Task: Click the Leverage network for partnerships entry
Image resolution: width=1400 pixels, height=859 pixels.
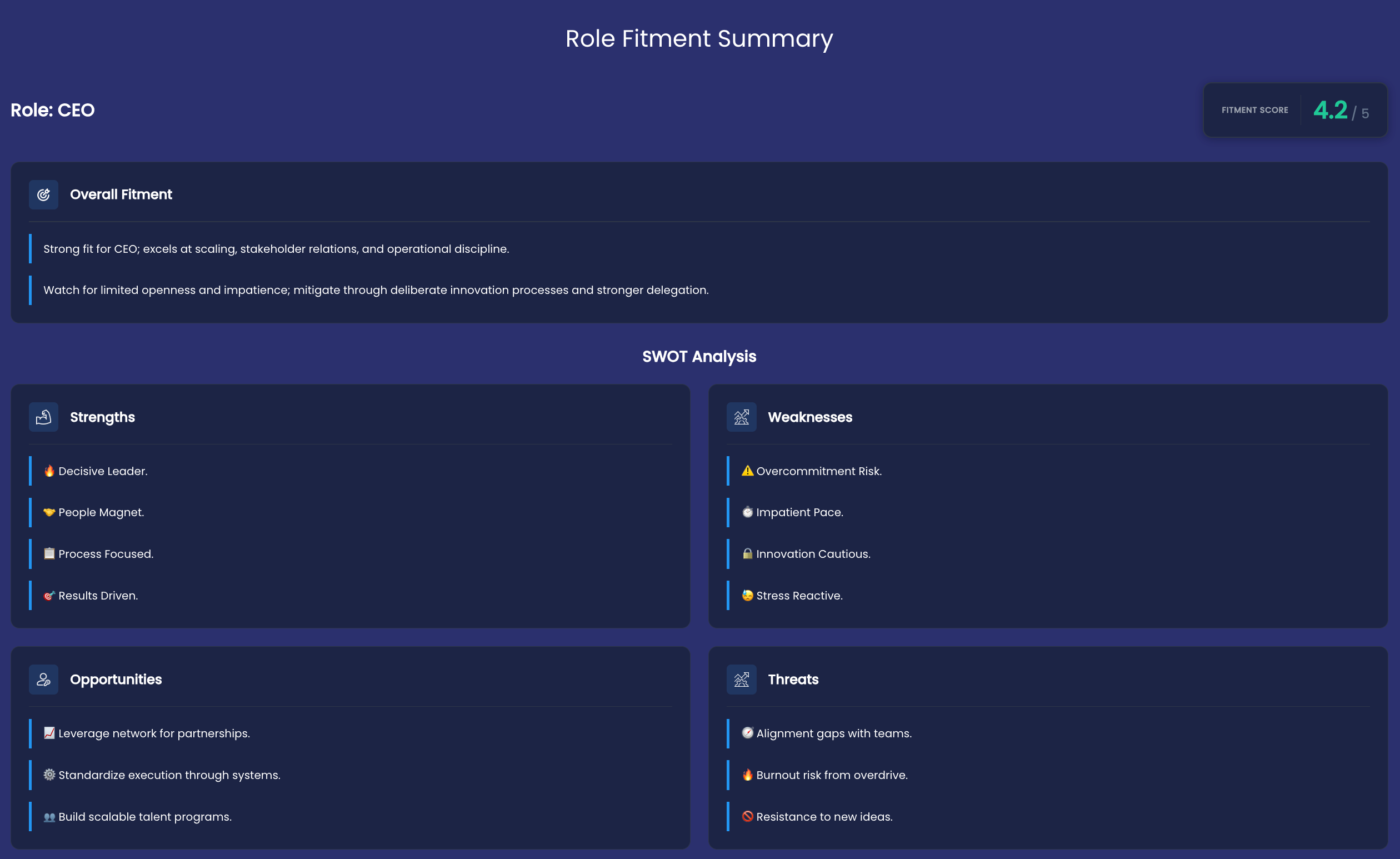Action: [153, 733]
